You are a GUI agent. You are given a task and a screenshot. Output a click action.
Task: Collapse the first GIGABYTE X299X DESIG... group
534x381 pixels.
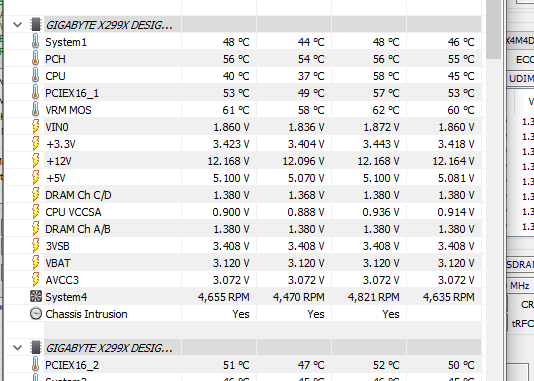[17, 25]
